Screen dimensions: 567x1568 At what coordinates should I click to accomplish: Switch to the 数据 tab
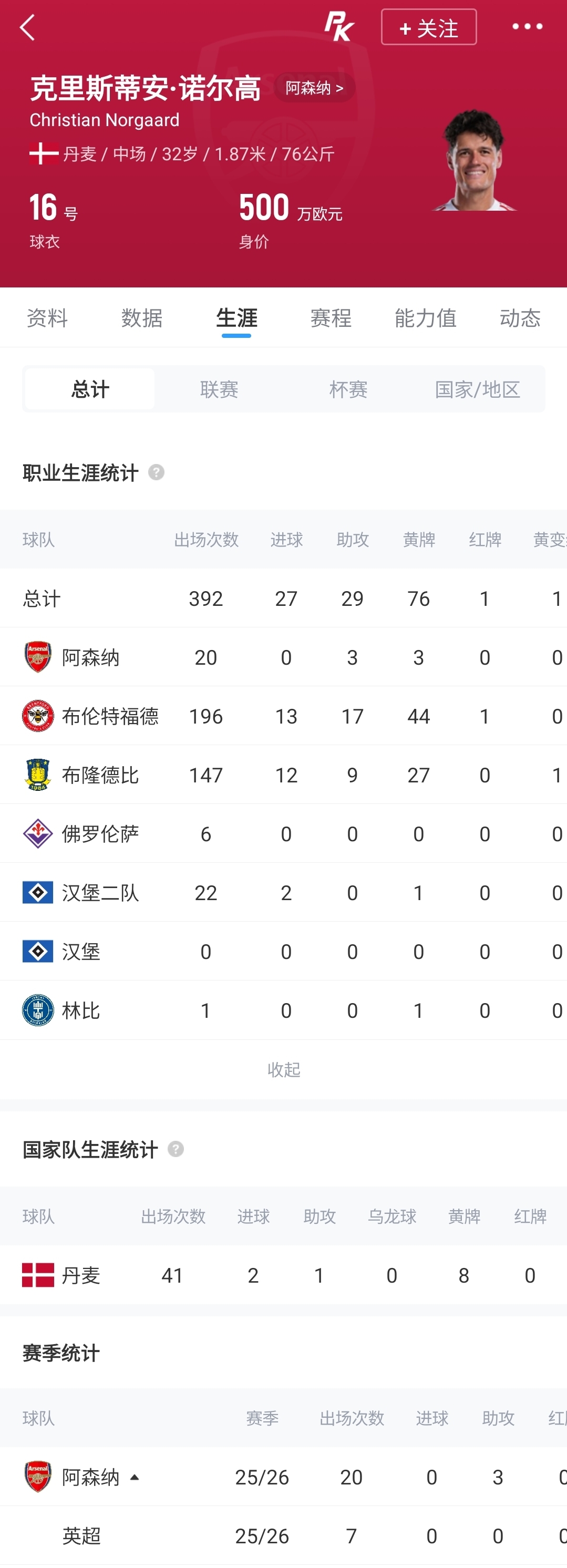click(142, 318)
